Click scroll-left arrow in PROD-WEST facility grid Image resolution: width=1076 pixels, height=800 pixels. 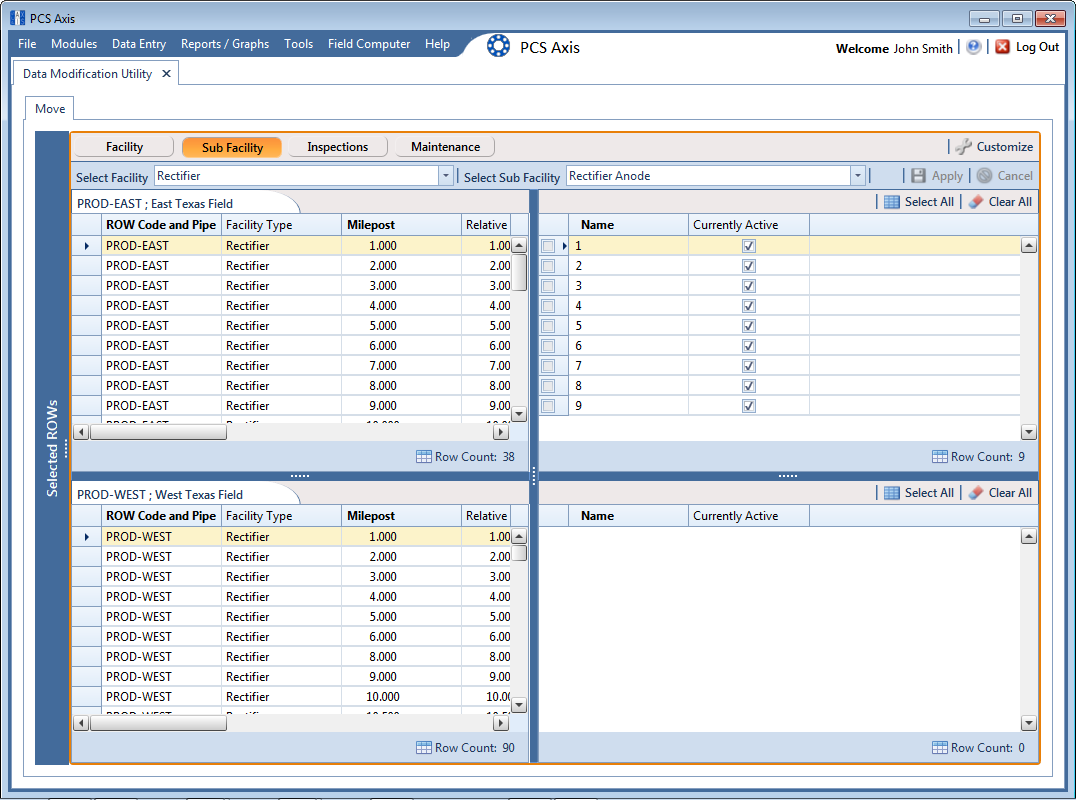(81, 722)
